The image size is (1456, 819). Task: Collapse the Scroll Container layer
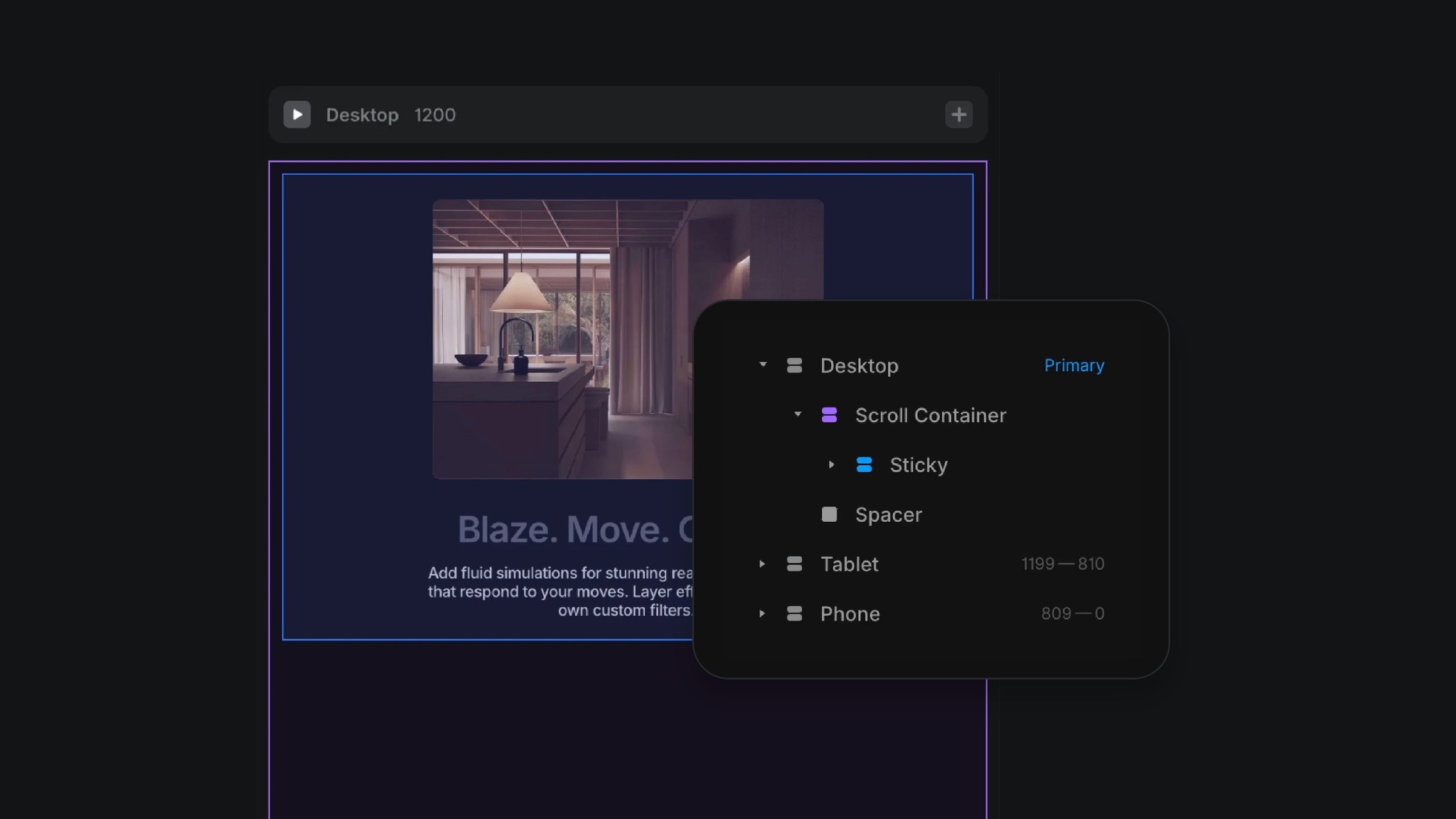click(796, 415)
